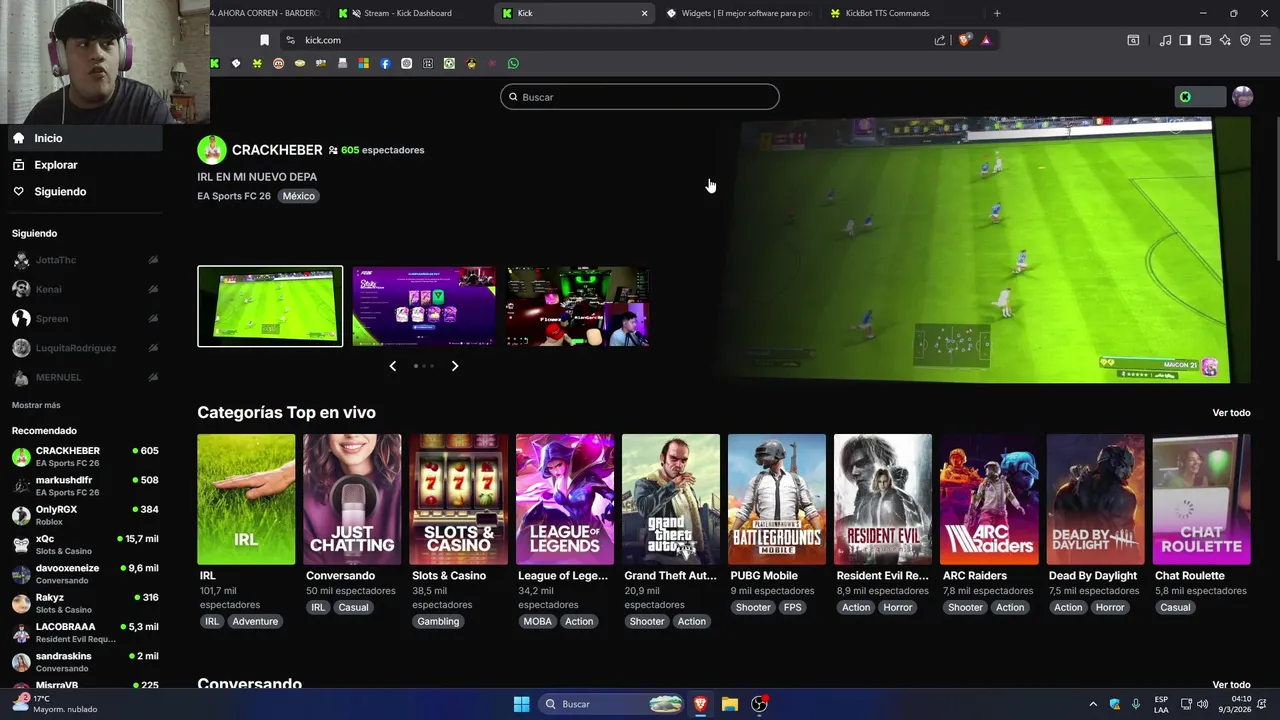Open recommended channel davooxeneize
Viewport: 1280px width, 720px height.
pyautogui.click(x=85, y=574)
